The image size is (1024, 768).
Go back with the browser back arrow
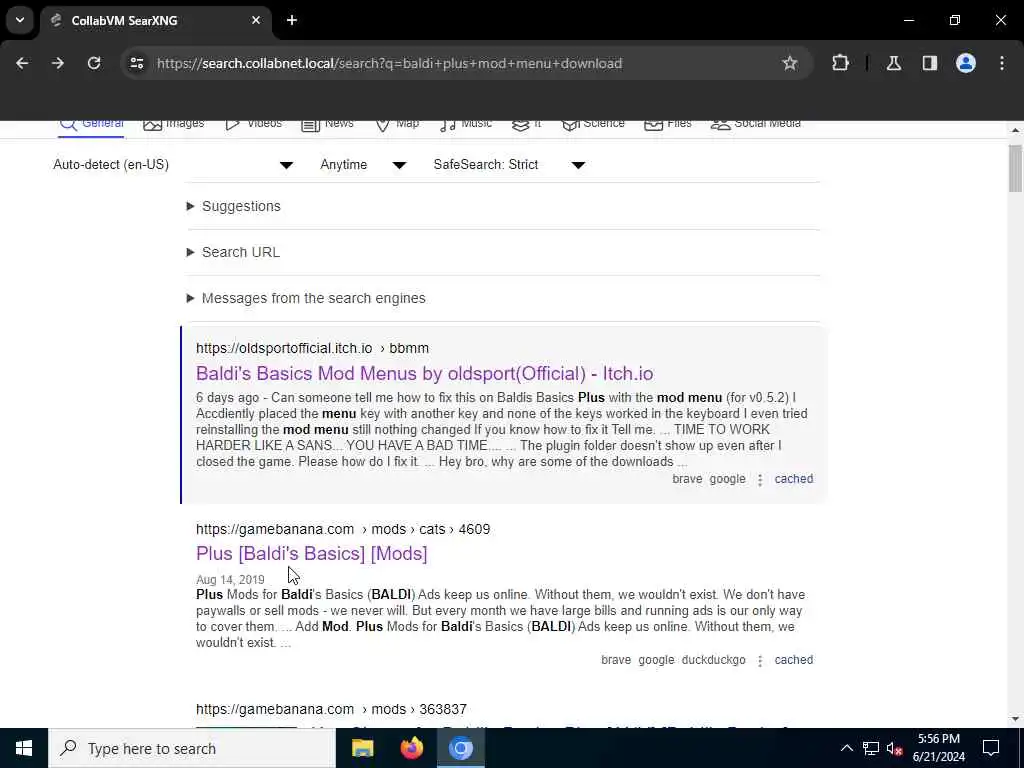click(x=22, y=63)
